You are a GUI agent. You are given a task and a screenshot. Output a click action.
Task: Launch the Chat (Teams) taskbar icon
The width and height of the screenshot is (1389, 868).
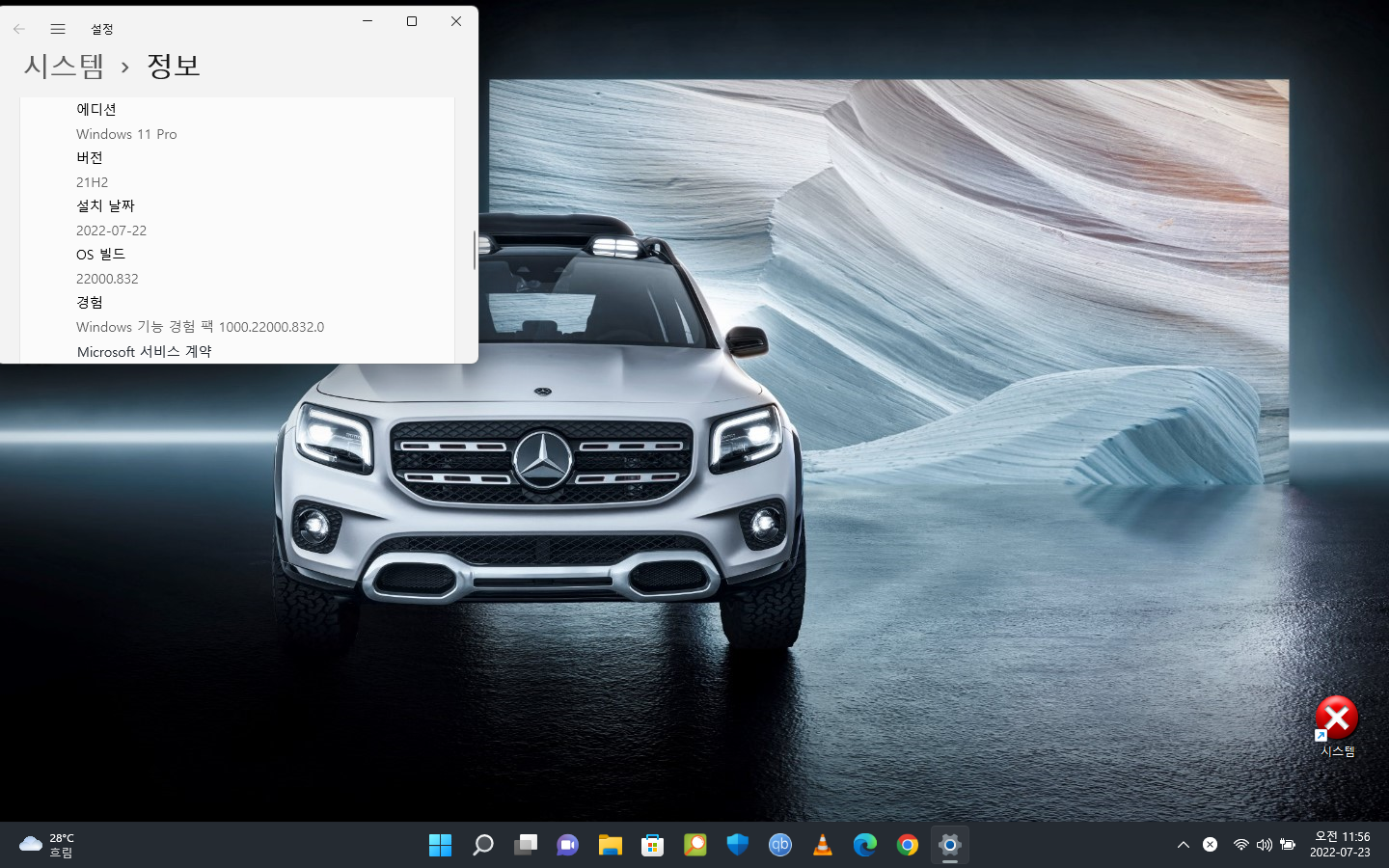tap(568, 845)
